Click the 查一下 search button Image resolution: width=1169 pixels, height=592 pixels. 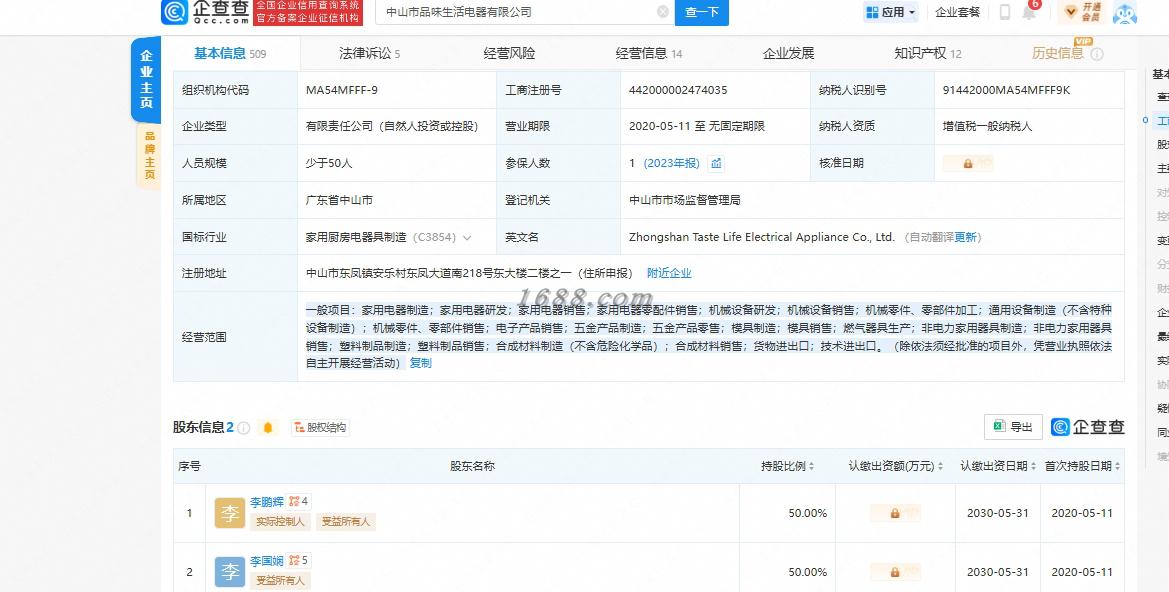click(x=702, y=12)
